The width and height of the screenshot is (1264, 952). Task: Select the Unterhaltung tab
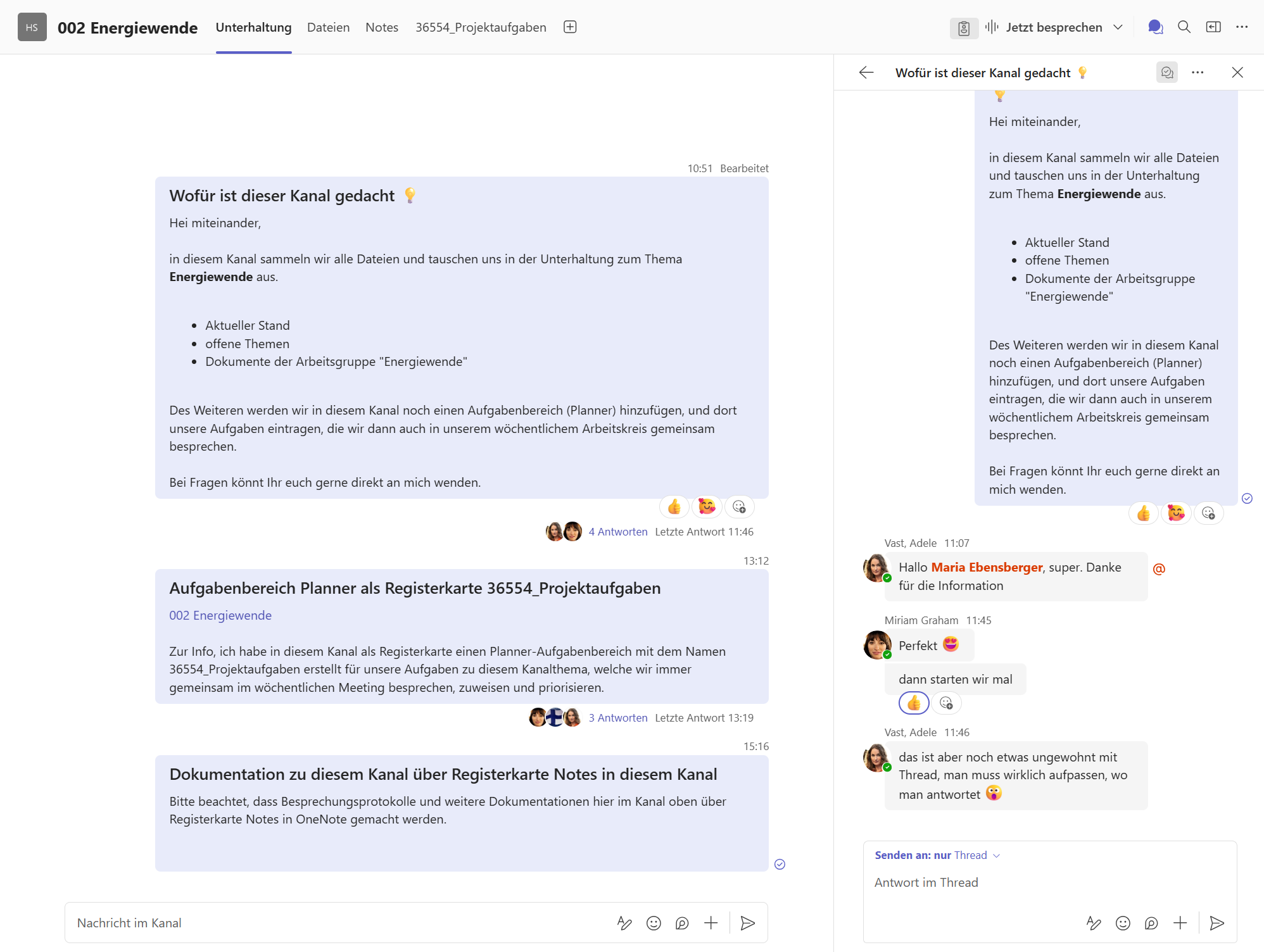[x=253, y=27]
